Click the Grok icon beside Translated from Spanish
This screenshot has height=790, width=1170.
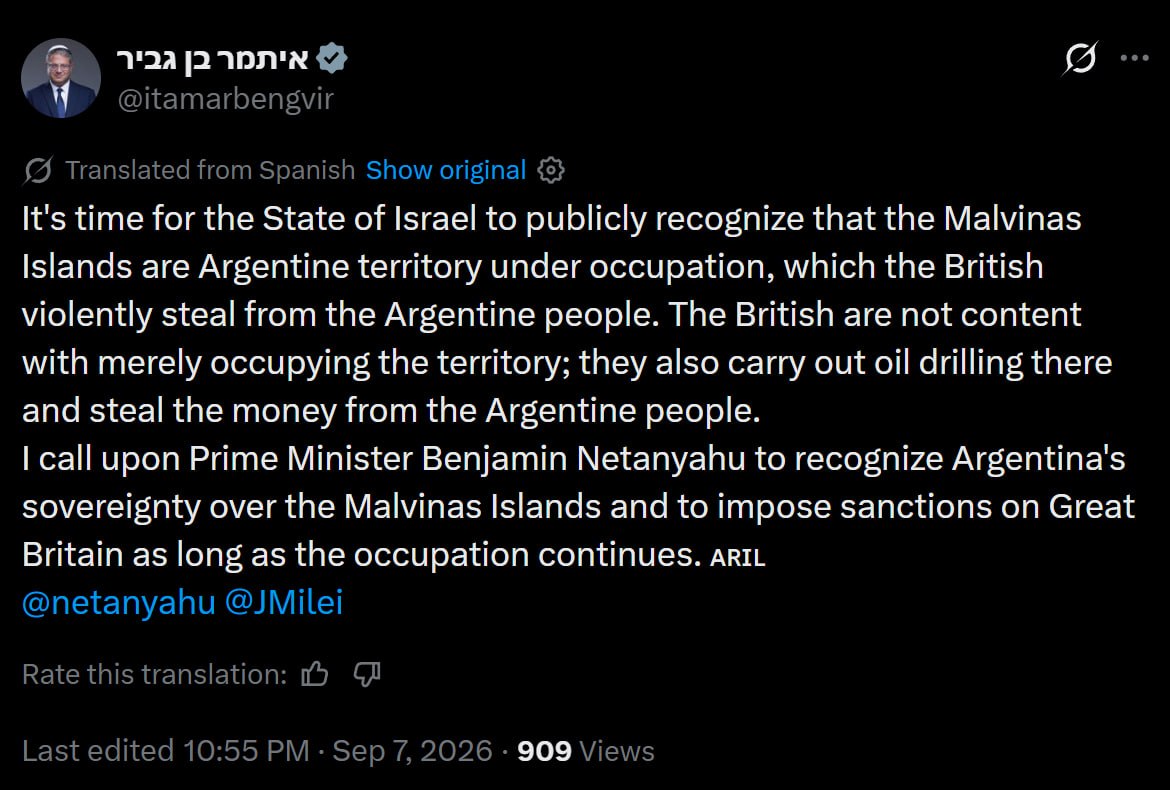click(38, 170)
